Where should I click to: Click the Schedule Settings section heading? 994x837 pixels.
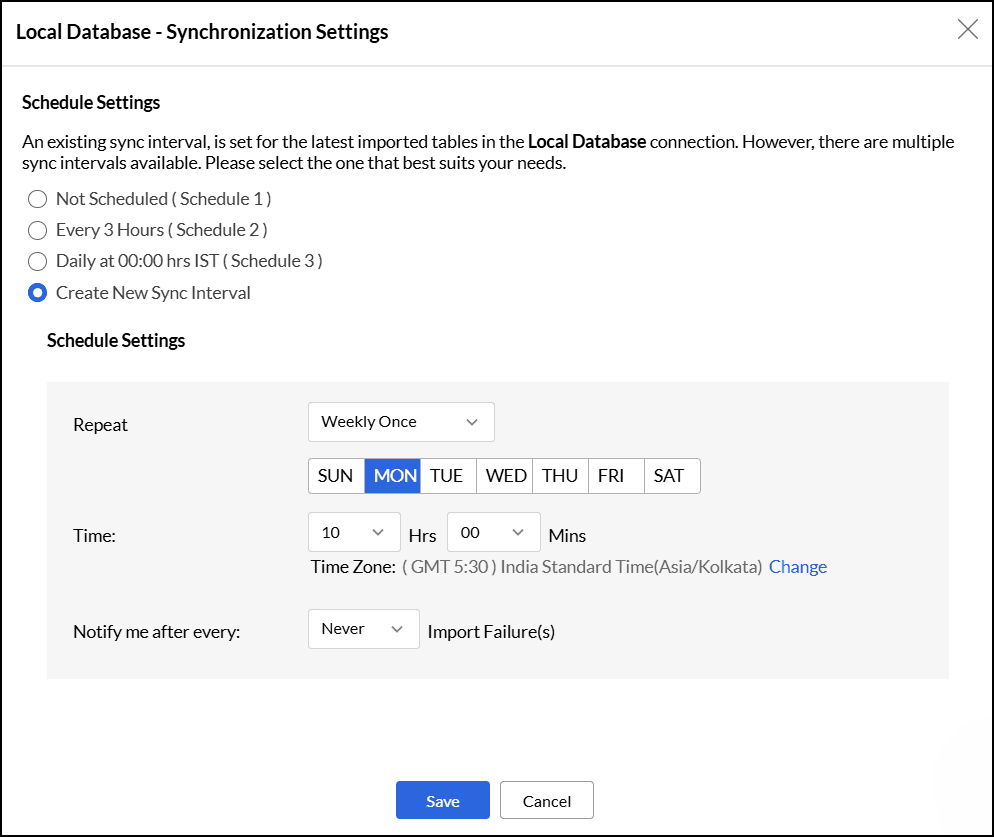91,102
